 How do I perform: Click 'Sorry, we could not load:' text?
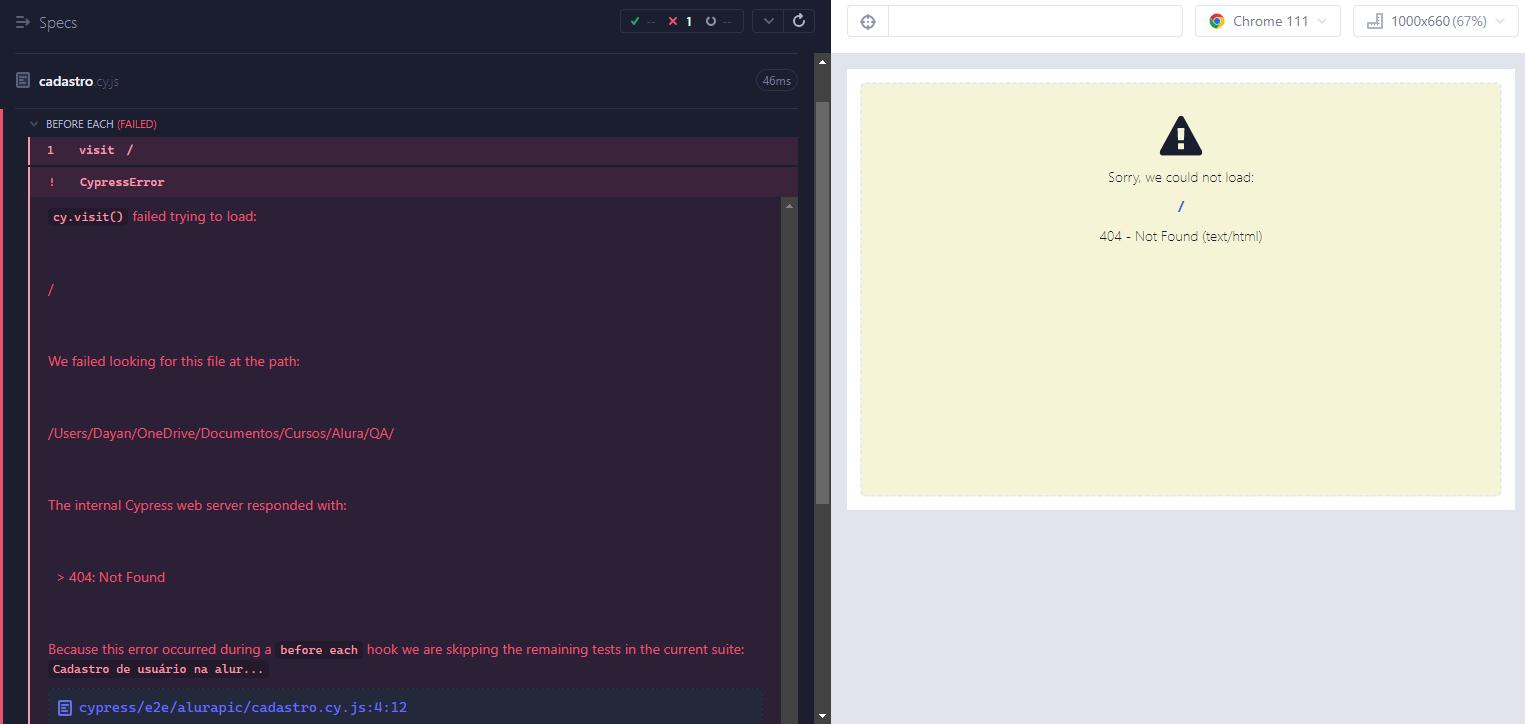[1180, 177]
